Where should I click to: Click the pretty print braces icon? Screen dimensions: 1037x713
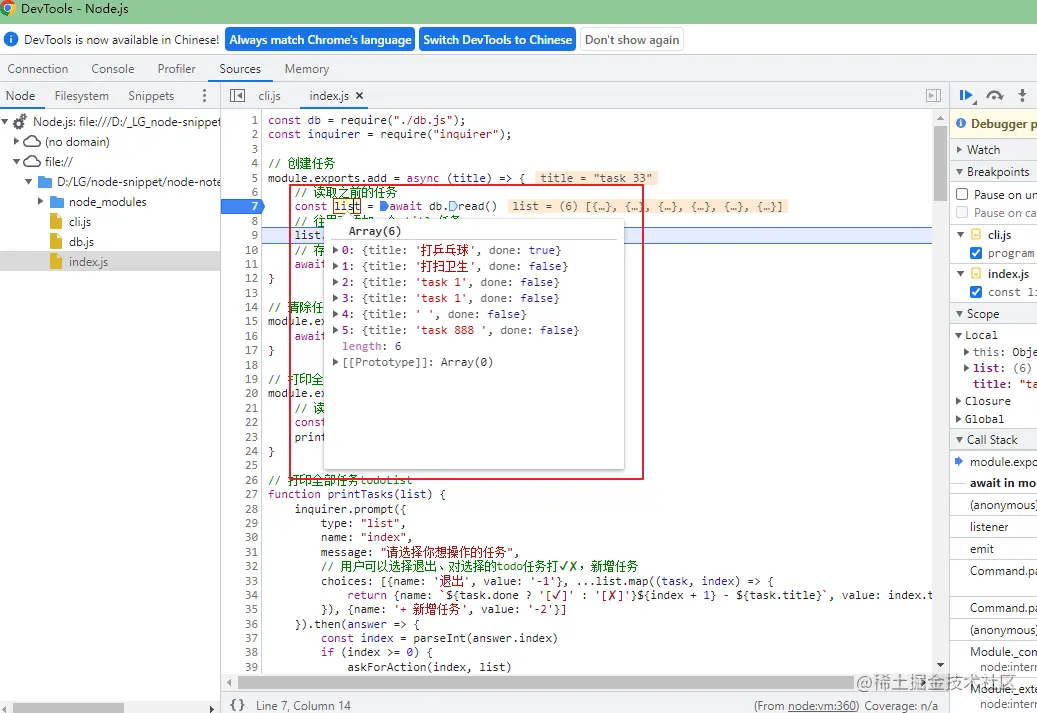[x=237, y=705]
